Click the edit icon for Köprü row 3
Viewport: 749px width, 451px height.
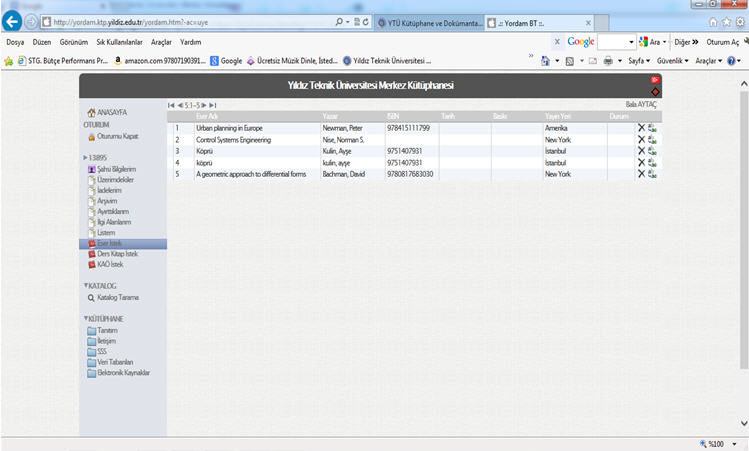(652, 151)
